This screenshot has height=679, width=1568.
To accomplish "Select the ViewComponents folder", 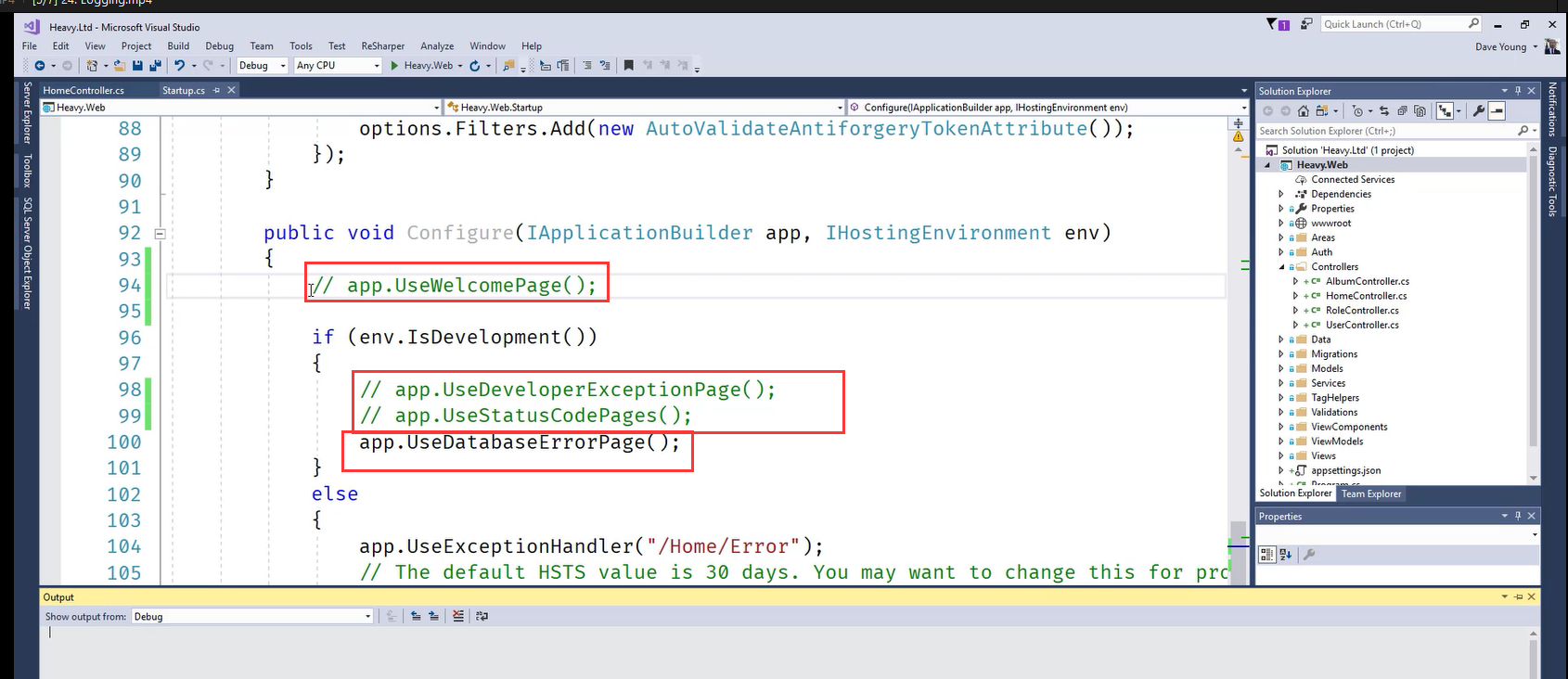I will (x=1349, y=427).
